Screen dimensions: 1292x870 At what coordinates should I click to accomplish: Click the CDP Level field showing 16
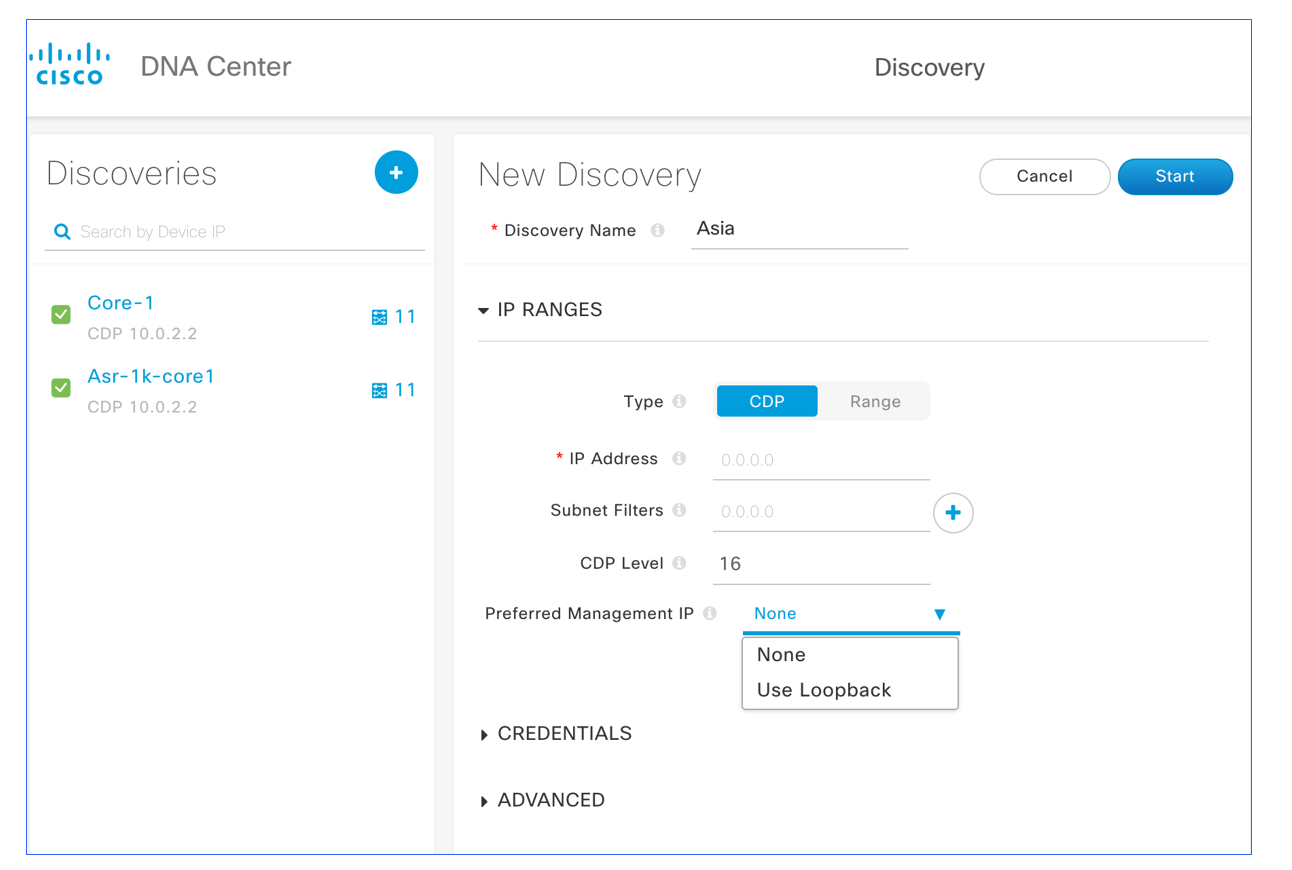(x=821, y=564)
